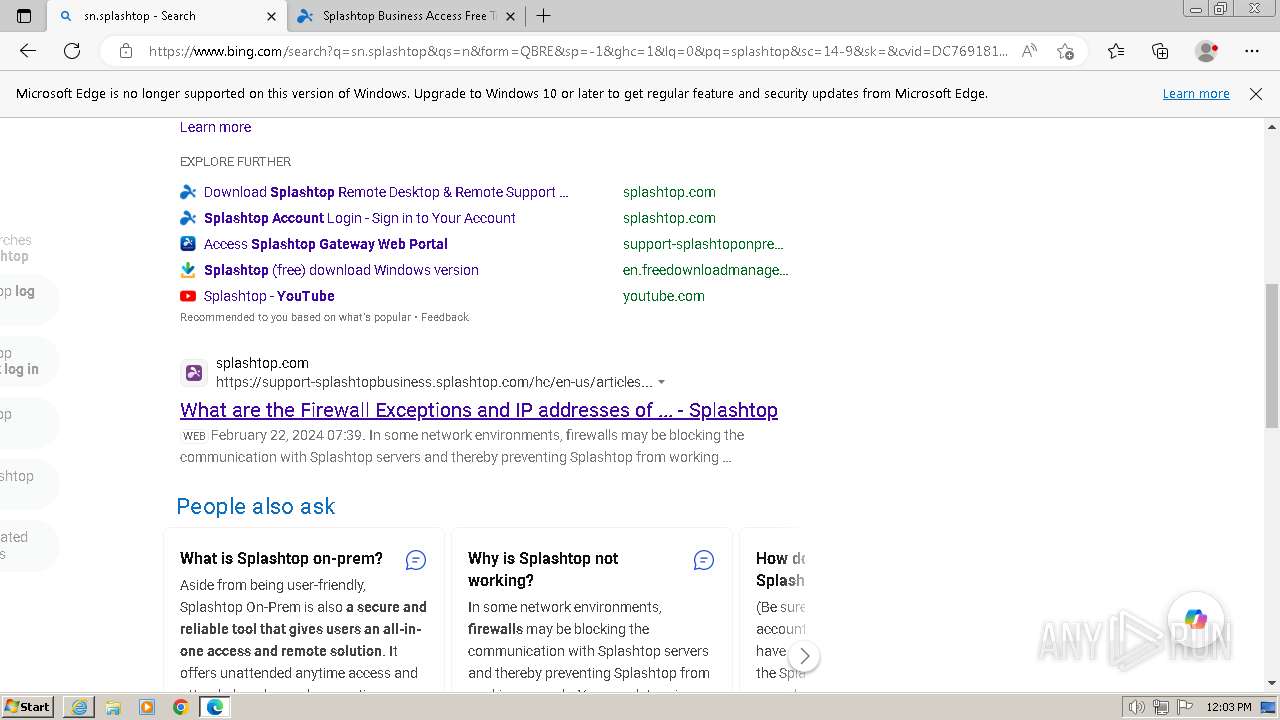The height and width of the screenshot is (720, 1280).
Task: Click the youtube.com domain text
Action: [x=664, y=296]
